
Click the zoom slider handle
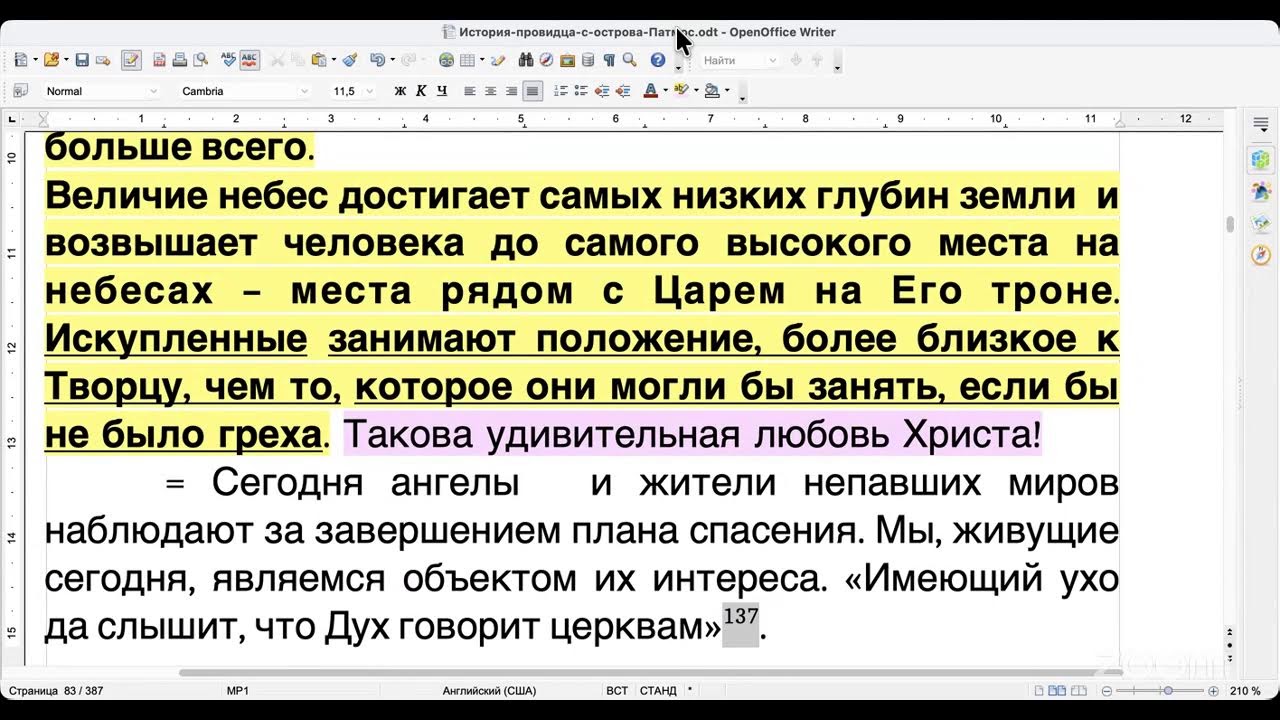coord(1168,691)
